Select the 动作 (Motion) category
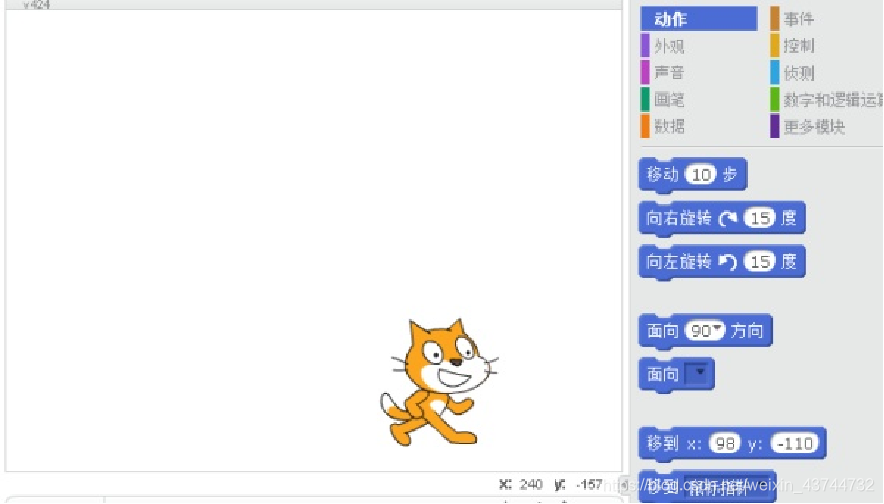Screen dimensions: 884x504 pyautogui.click(x=699, y=19)
